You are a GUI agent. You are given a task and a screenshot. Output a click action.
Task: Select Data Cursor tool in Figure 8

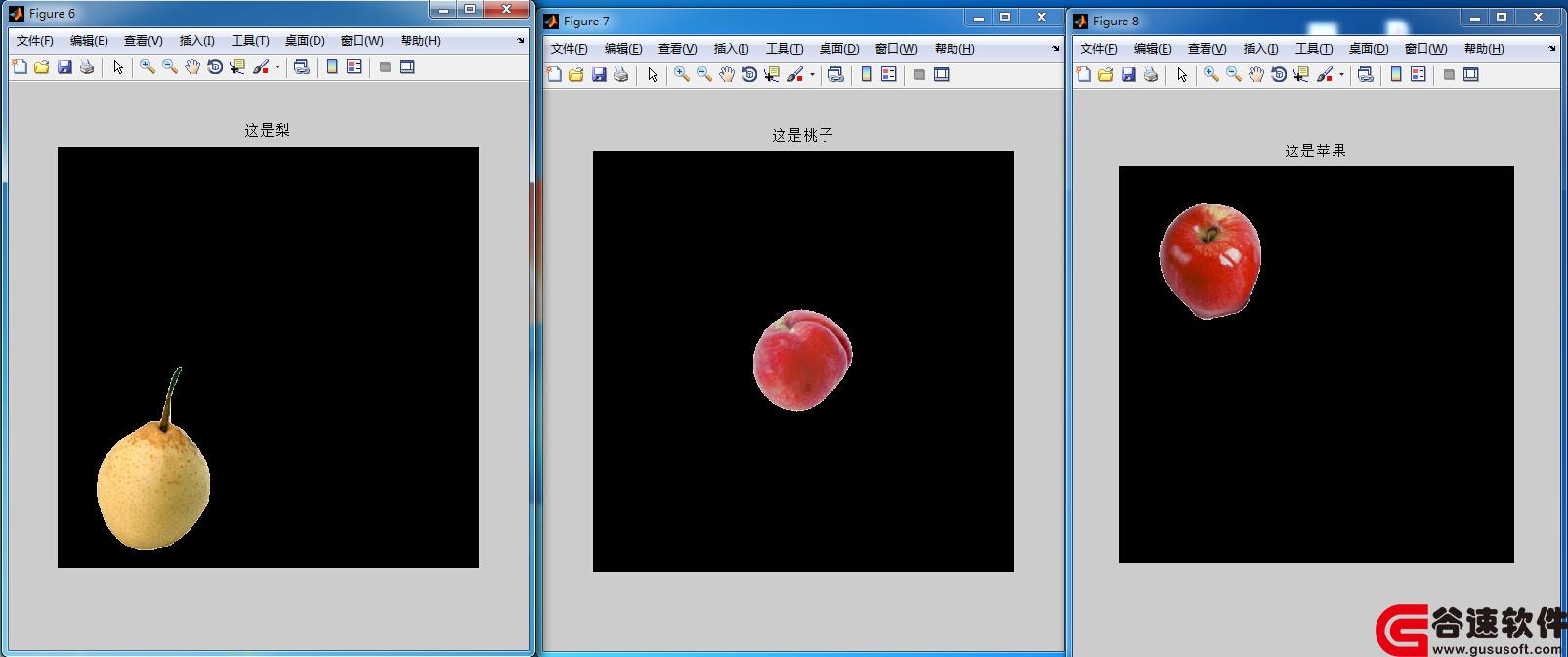click(x=1301, y=74)
